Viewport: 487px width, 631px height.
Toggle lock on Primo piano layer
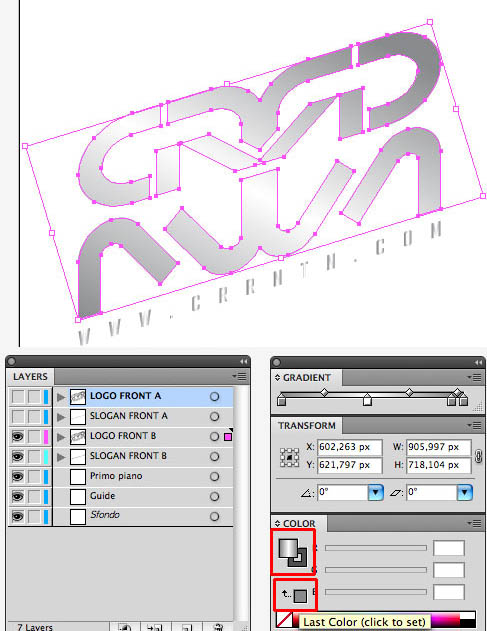[34, 476]
